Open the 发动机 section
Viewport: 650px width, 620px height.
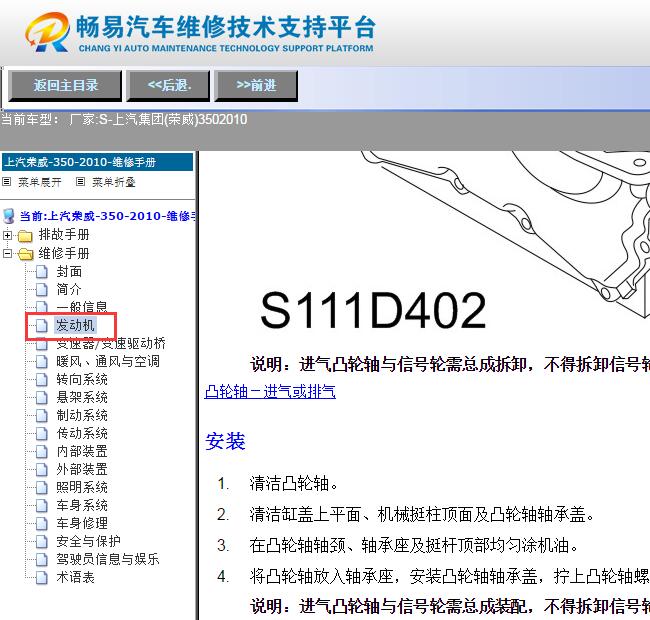[75, 325]
